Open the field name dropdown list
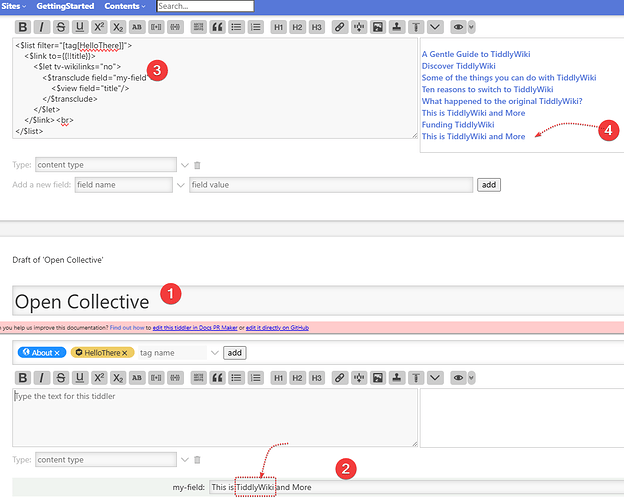The height and width of the screenshot is (500, 624). click(180, 185)
